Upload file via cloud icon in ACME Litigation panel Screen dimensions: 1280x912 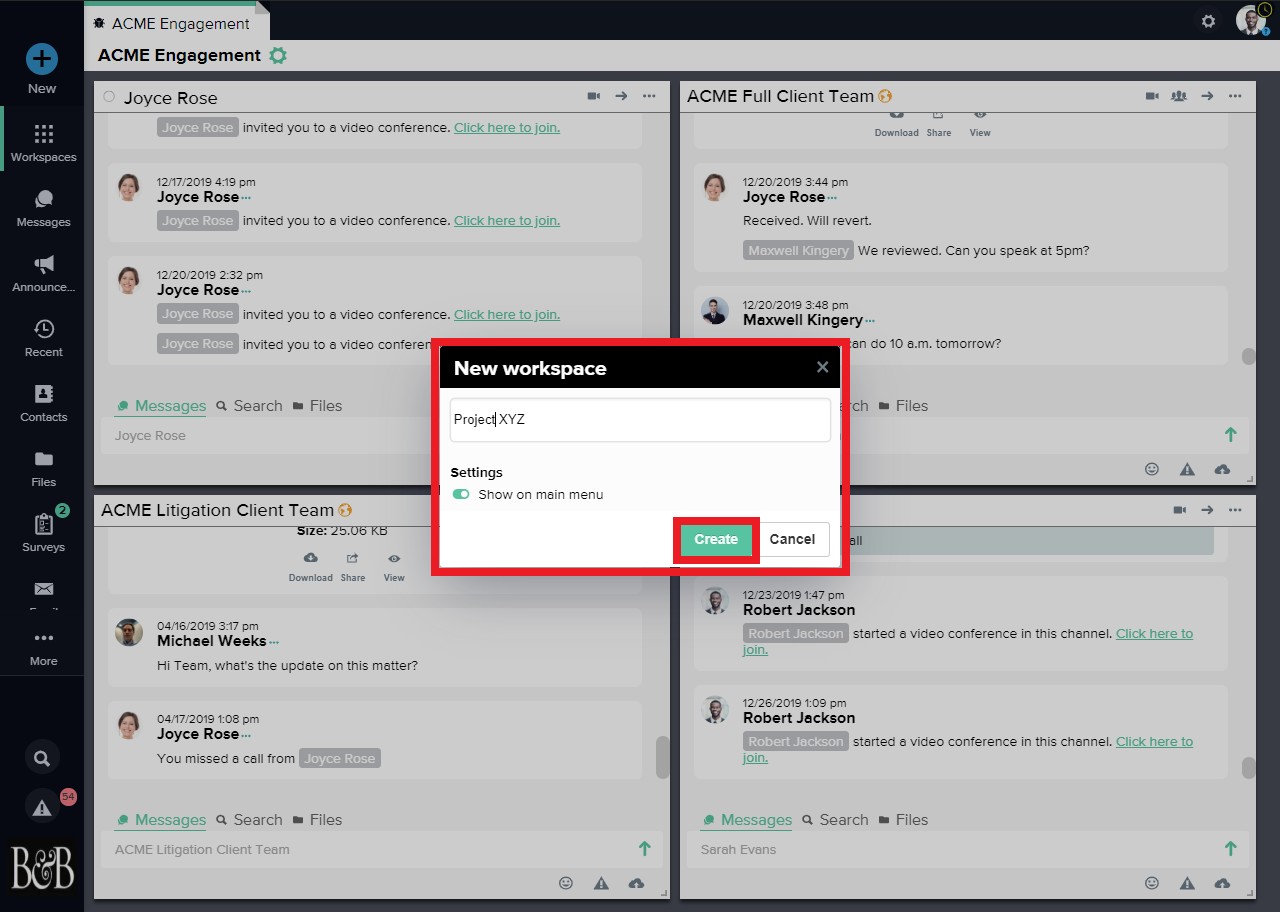coord(636,883)
